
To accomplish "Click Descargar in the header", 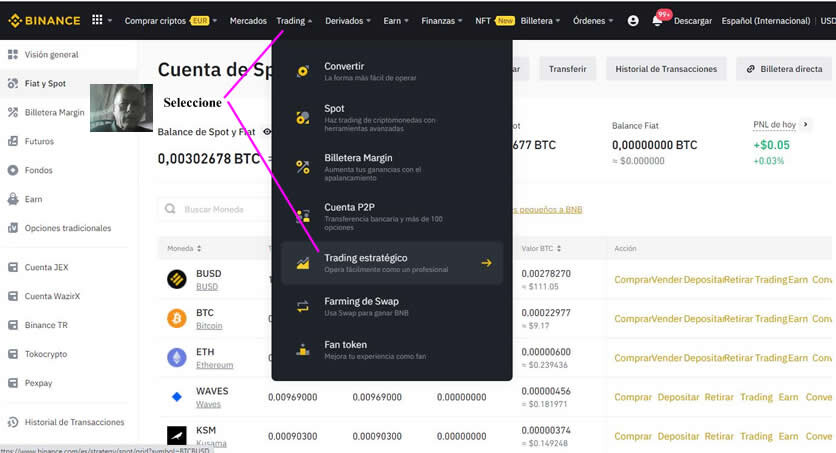I will (693, 21).
